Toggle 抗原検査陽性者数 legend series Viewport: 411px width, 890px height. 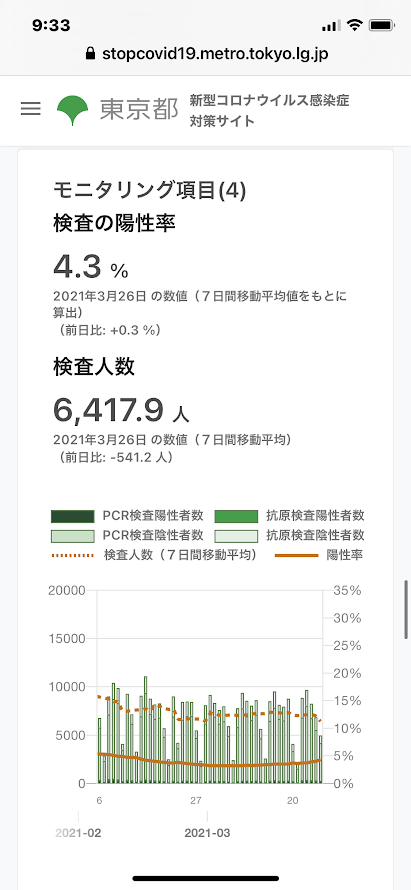290,515
